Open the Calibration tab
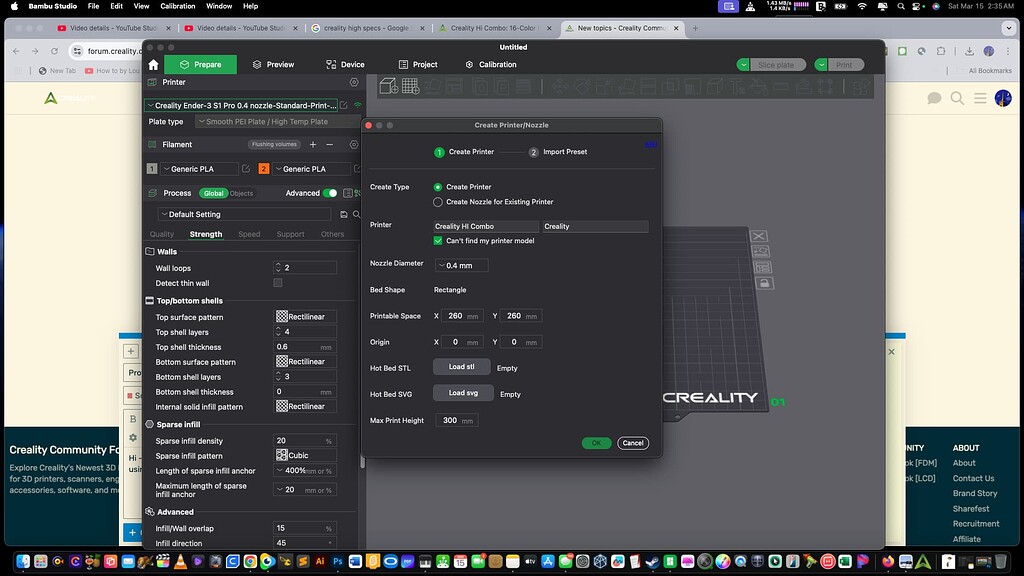Screen dimensions: 1024x576 tap(492, 63)
